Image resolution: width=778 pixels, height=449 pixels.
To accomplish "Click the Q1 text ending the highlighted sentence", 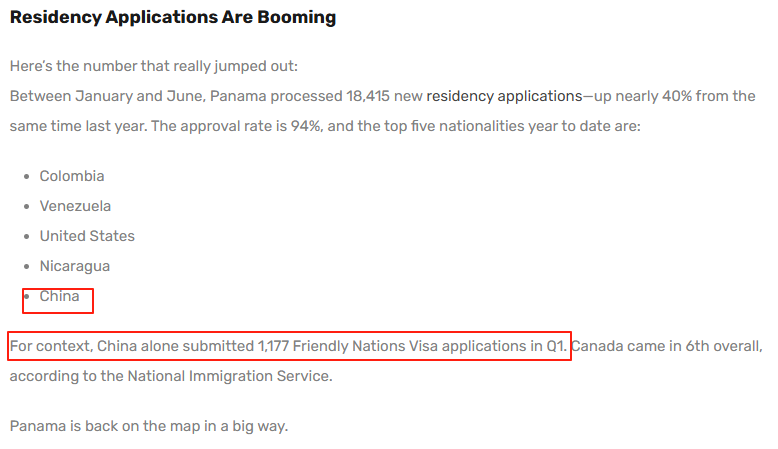I will coord(556,346).
